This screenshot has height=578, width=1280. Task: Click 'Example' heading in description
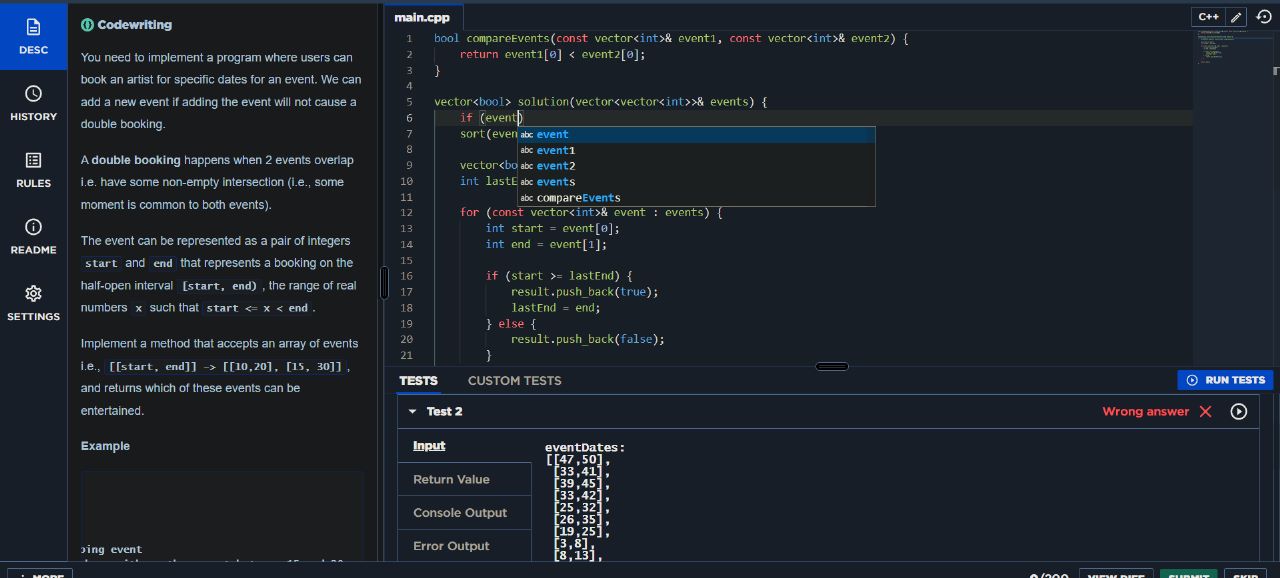tap(105, 446)
